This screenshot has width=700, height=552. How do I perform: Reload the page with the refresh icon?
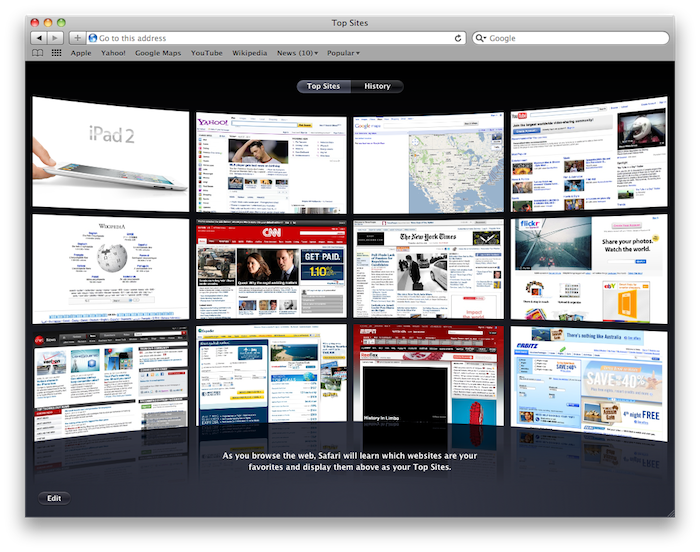point(458,38)
